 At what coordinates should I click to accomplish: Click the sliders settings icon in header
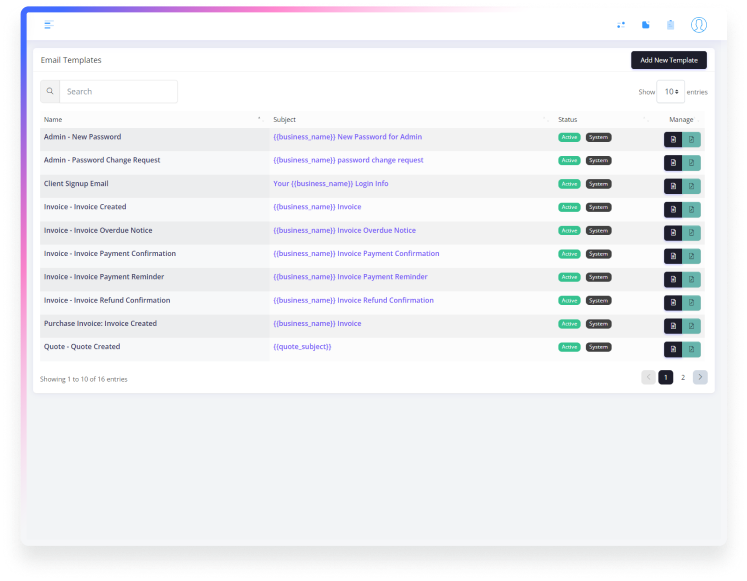[x=621, y=24]
